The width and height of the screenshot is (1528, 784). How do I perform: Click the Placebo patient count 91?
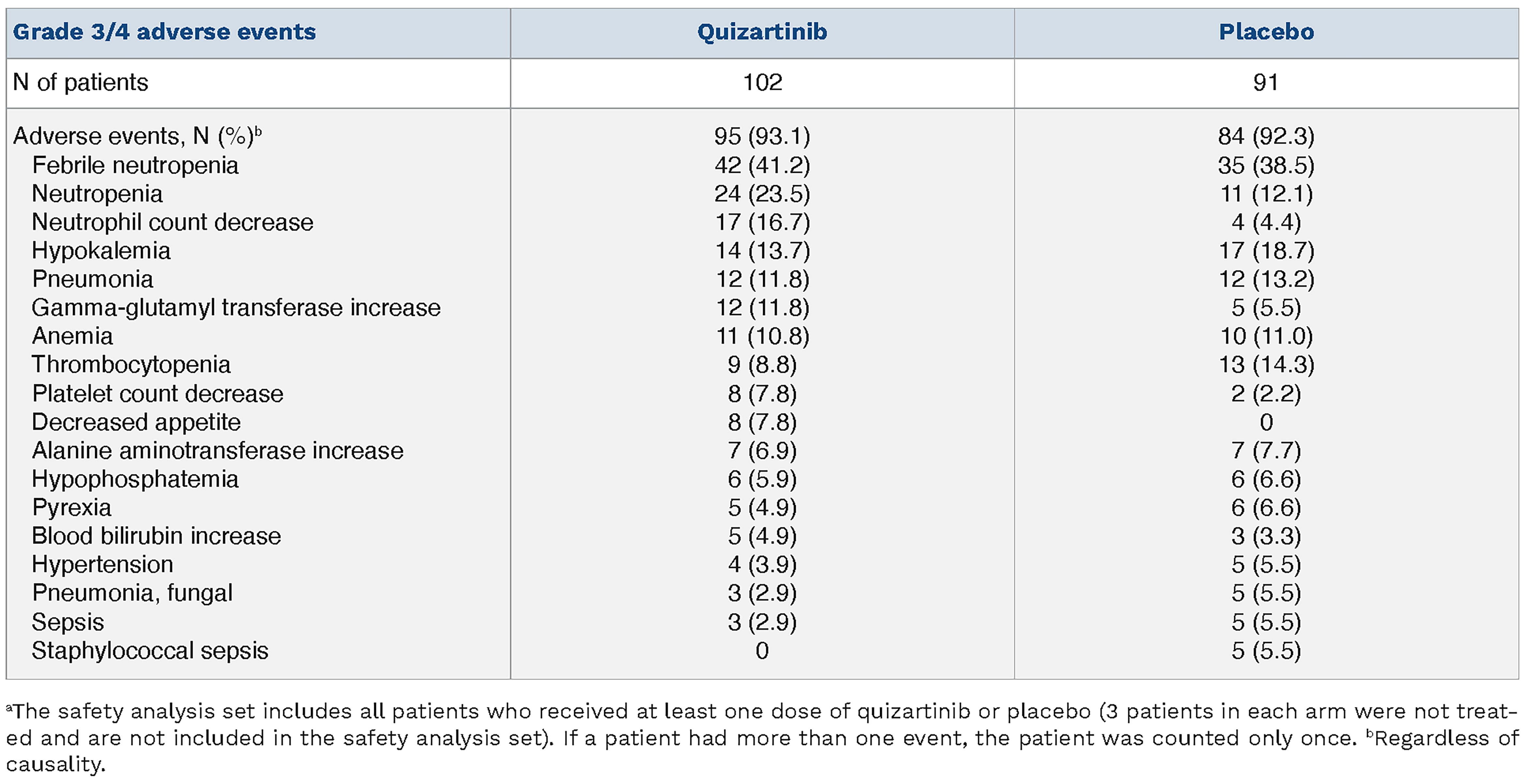(1266, 82)
